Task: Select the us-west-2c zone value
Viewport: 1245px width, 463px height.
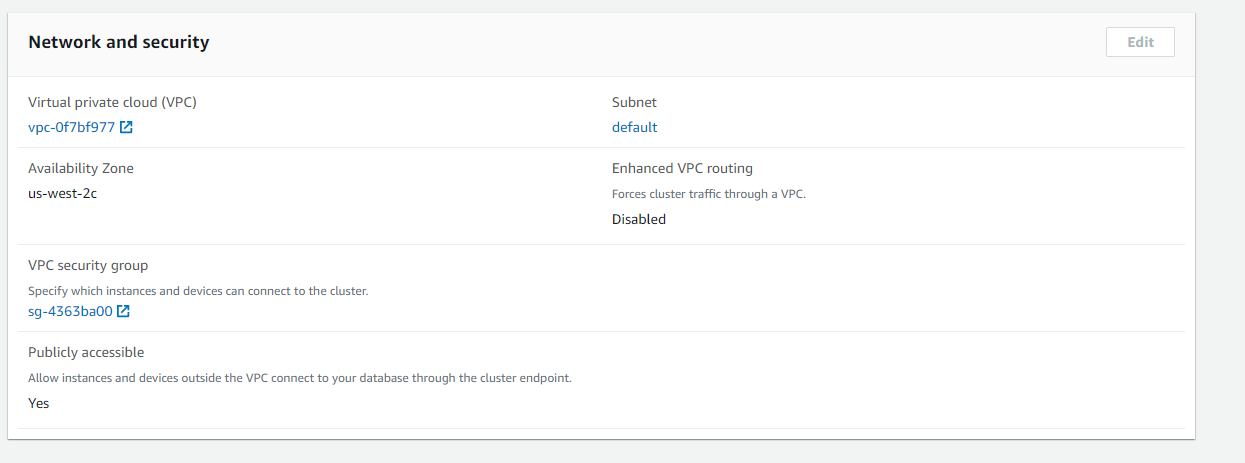Action: point(63,193)
